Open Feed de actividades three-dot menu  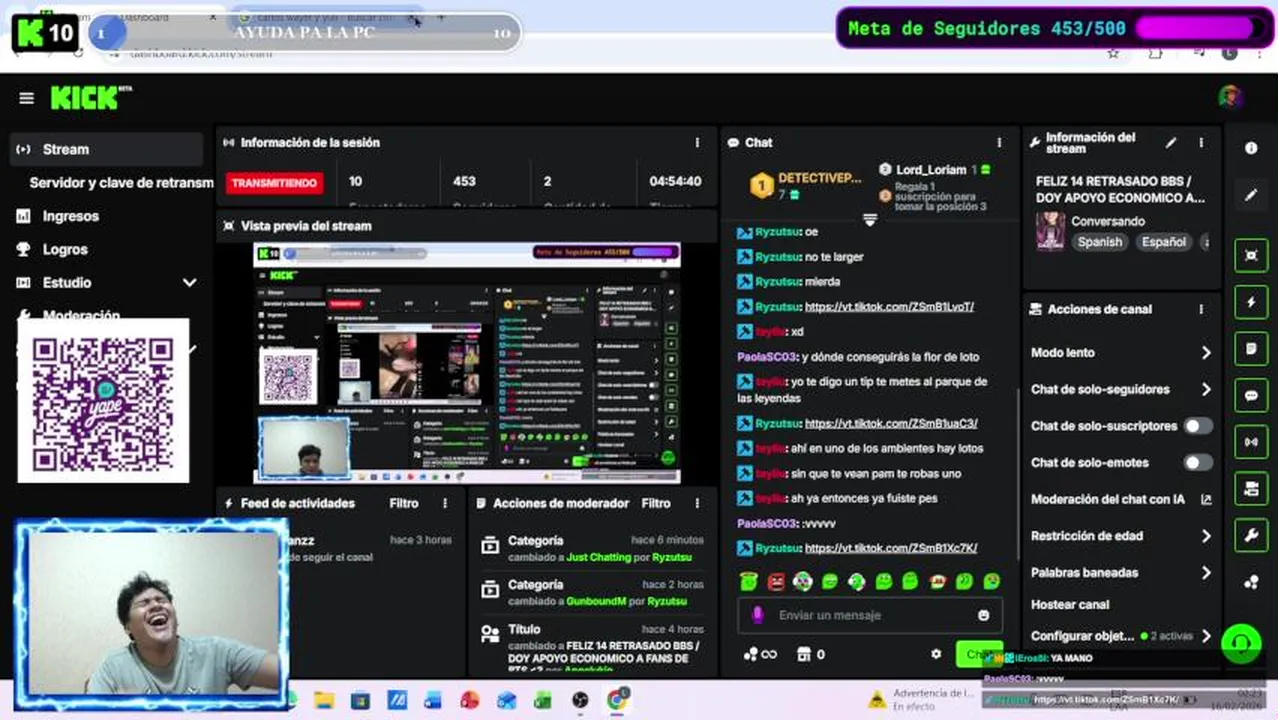click(445, 503)
